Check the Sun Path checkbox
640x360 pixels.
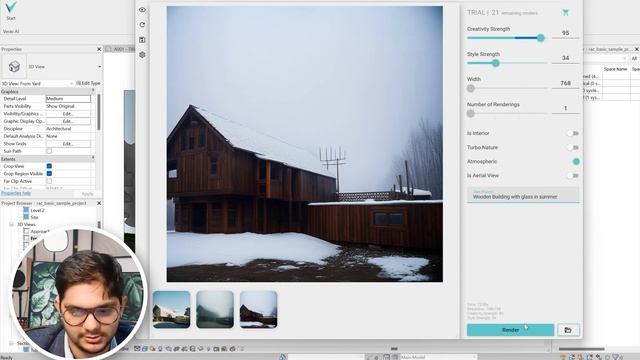click(x=49, y=151)
